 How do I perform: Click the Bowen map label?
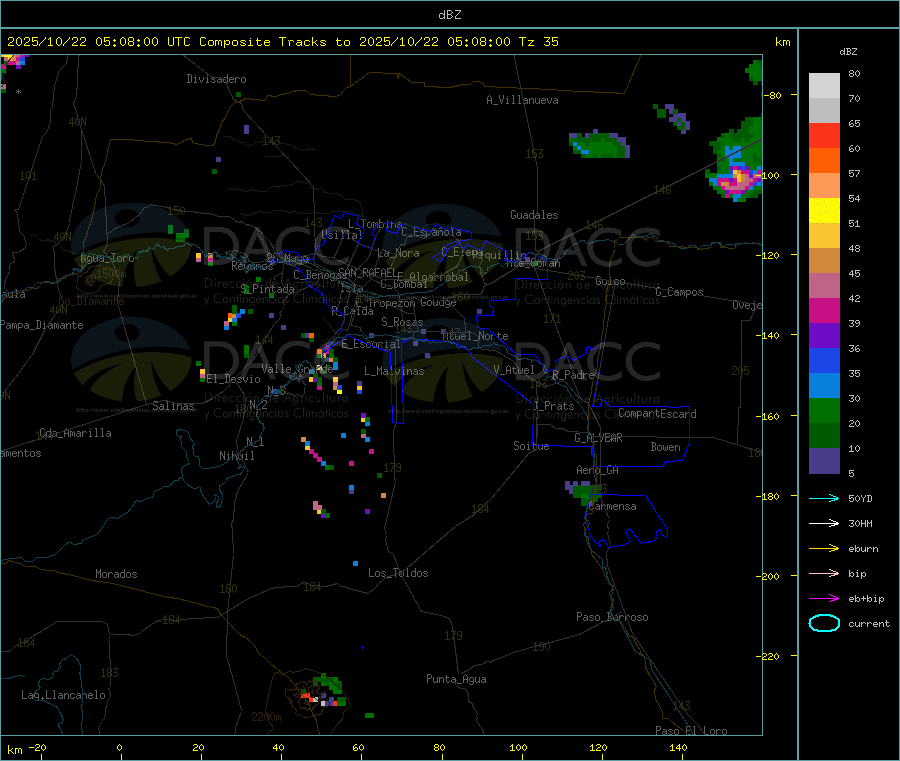click(x=665, y=447)
